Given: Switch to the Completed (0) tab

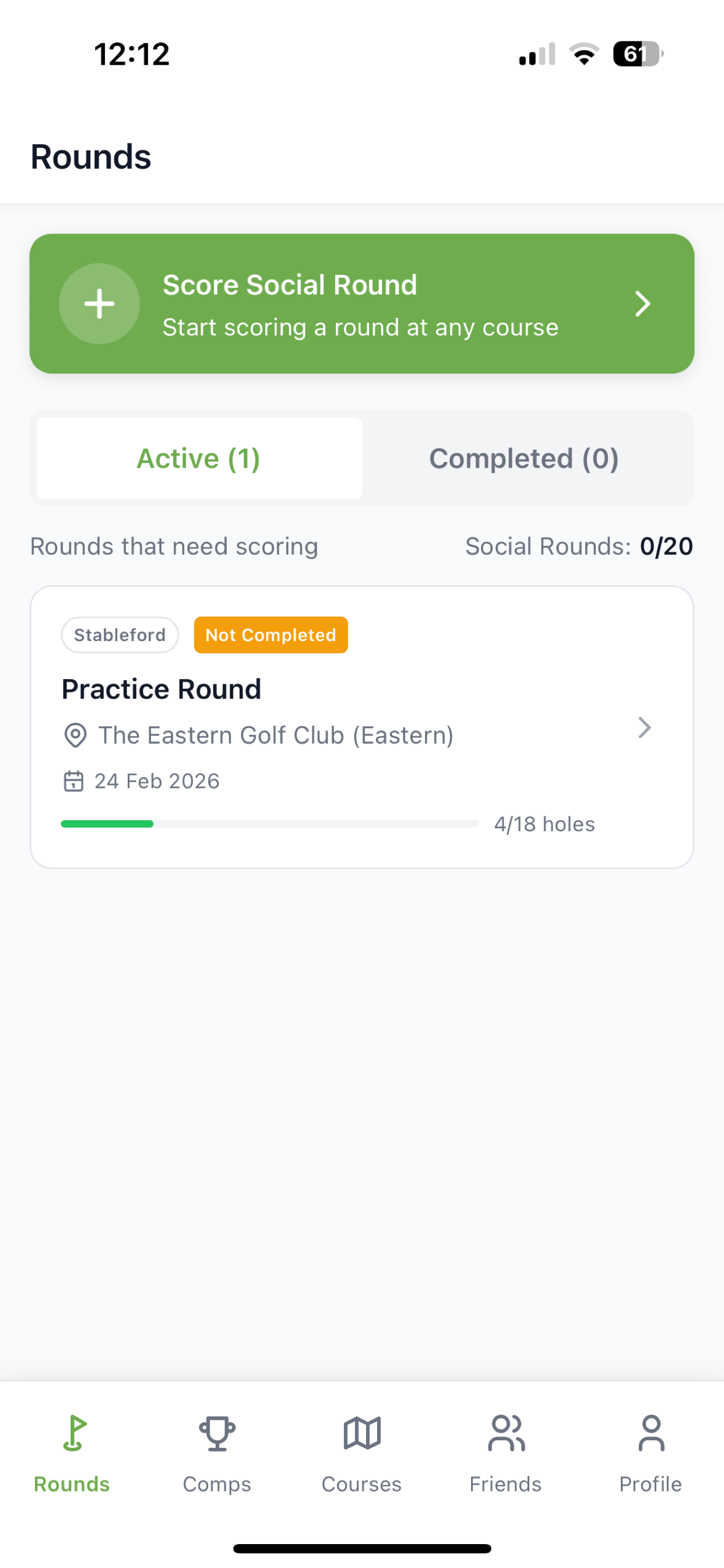Looking at the screenshot, I should tap(524, 459).
